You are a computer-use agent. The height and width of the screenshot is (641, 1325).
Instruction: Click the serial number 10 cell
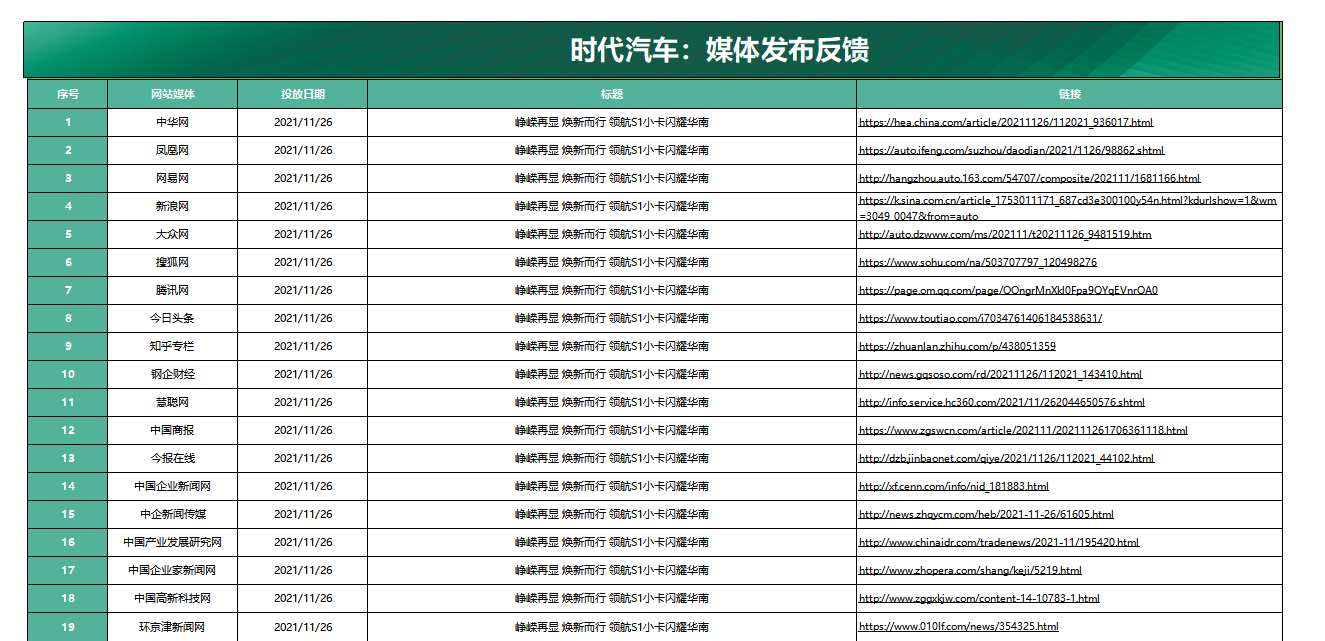coord(67,374)
